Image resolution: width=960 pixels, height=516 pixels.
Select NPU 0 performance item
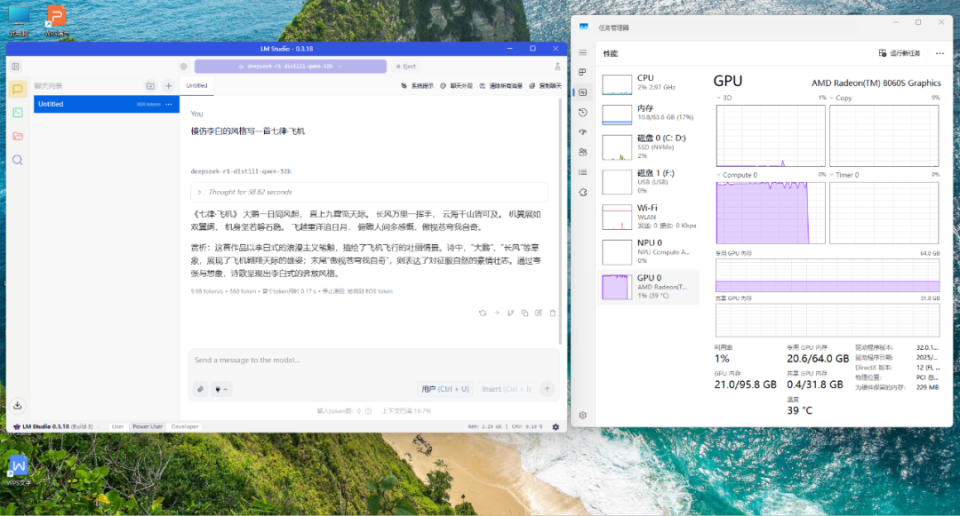point(648,252)
